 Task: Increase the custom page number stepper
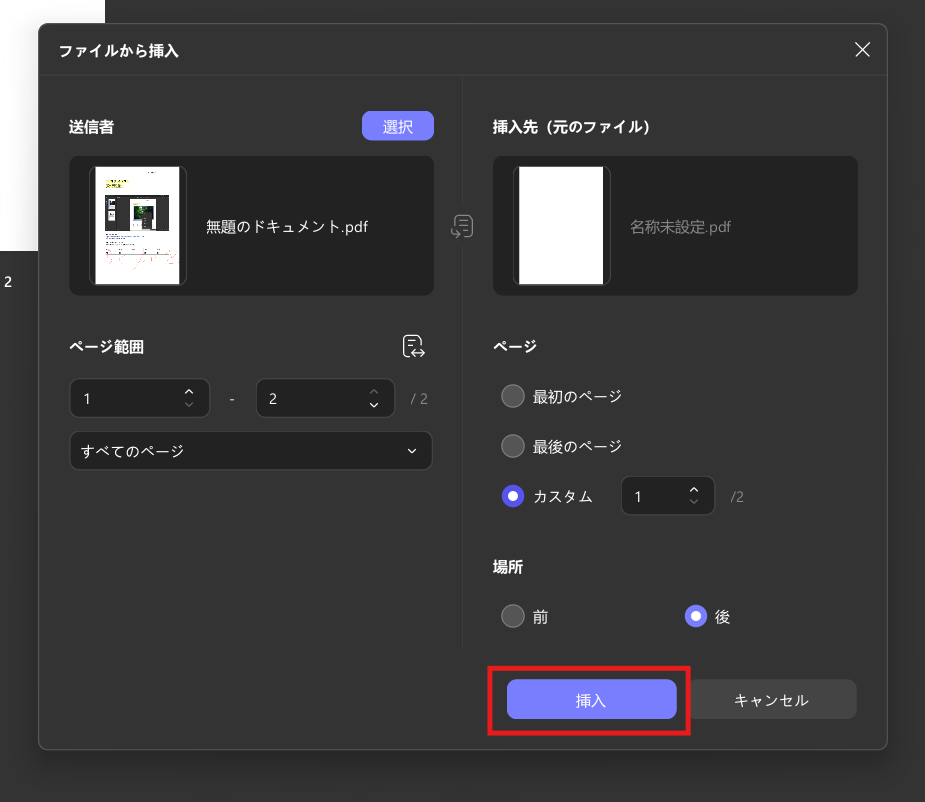pyautogui.click(x=694, y=490)
